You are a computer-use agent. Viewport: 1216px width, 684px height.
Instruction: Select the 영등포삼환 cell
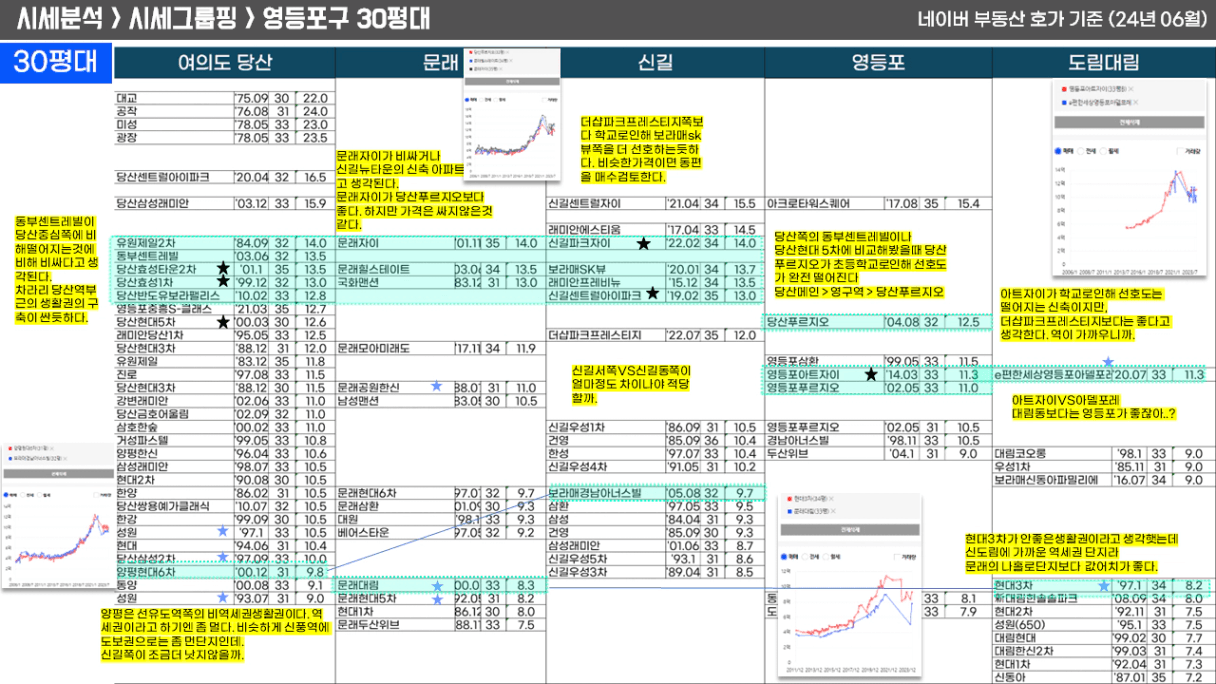coord(824,361)
